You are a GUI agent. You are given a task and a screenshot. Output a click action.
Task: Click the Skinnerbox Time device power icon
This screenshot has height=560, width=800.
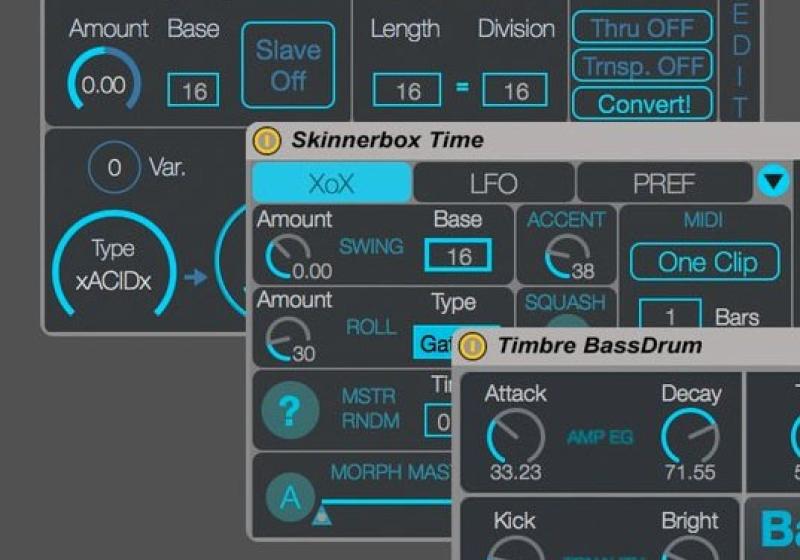pos(267,140)
